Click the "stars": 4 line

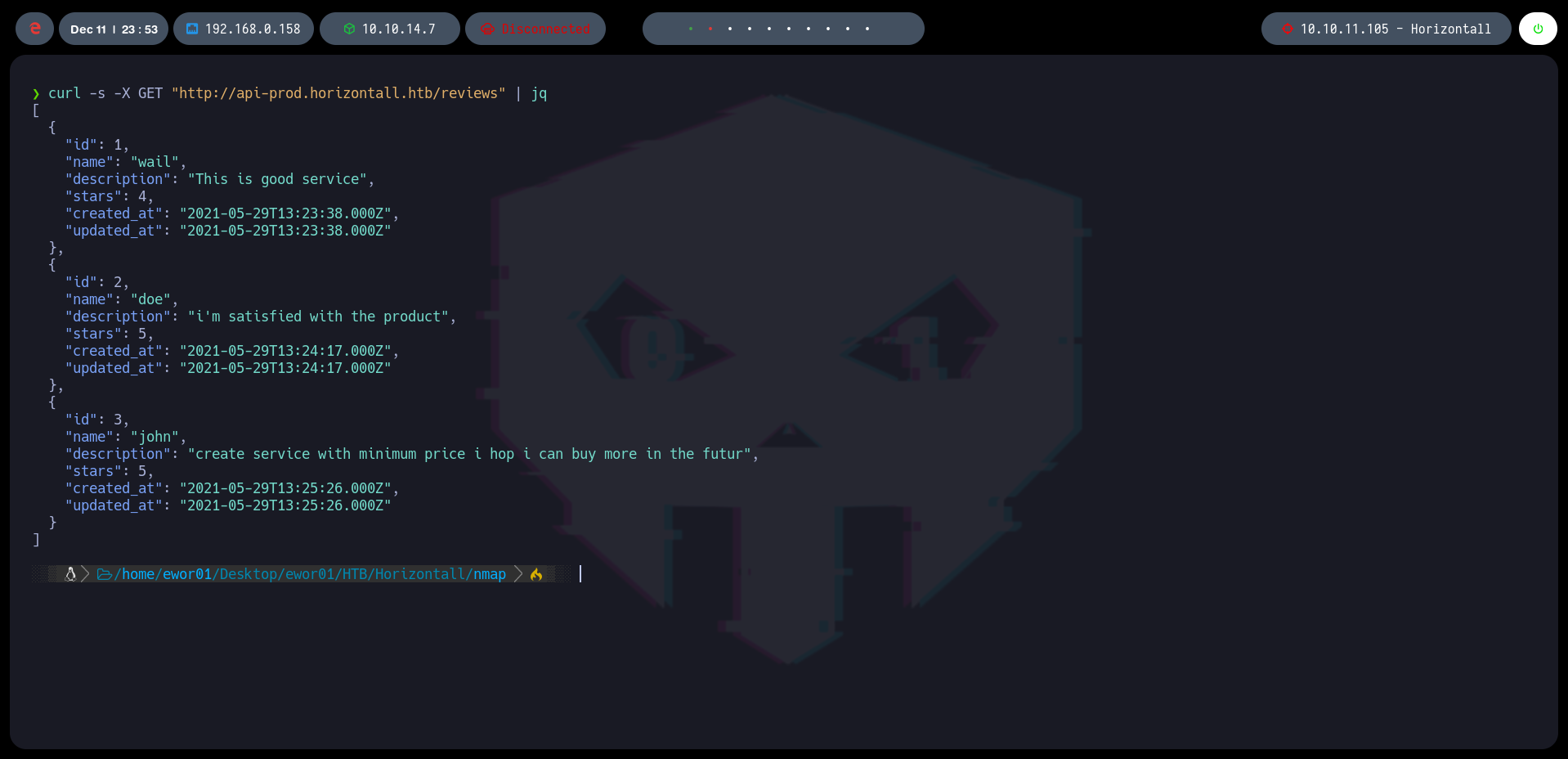tap(110, 196)
